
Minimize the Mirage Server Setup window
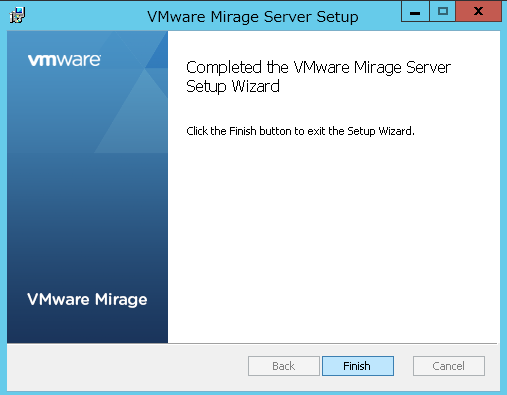pos(415,12)
